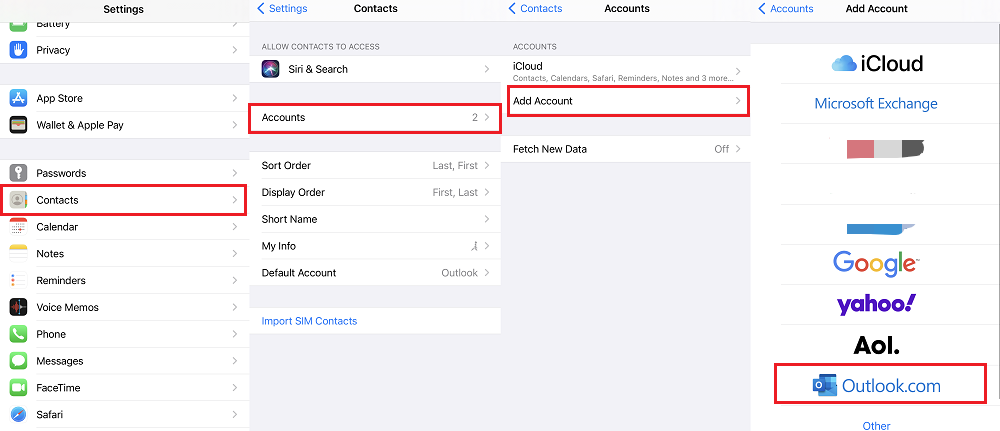The width and height of the screenshot is (1000, 431).
Task: Open Fetch New Data setting
Action: coord(625,149)
